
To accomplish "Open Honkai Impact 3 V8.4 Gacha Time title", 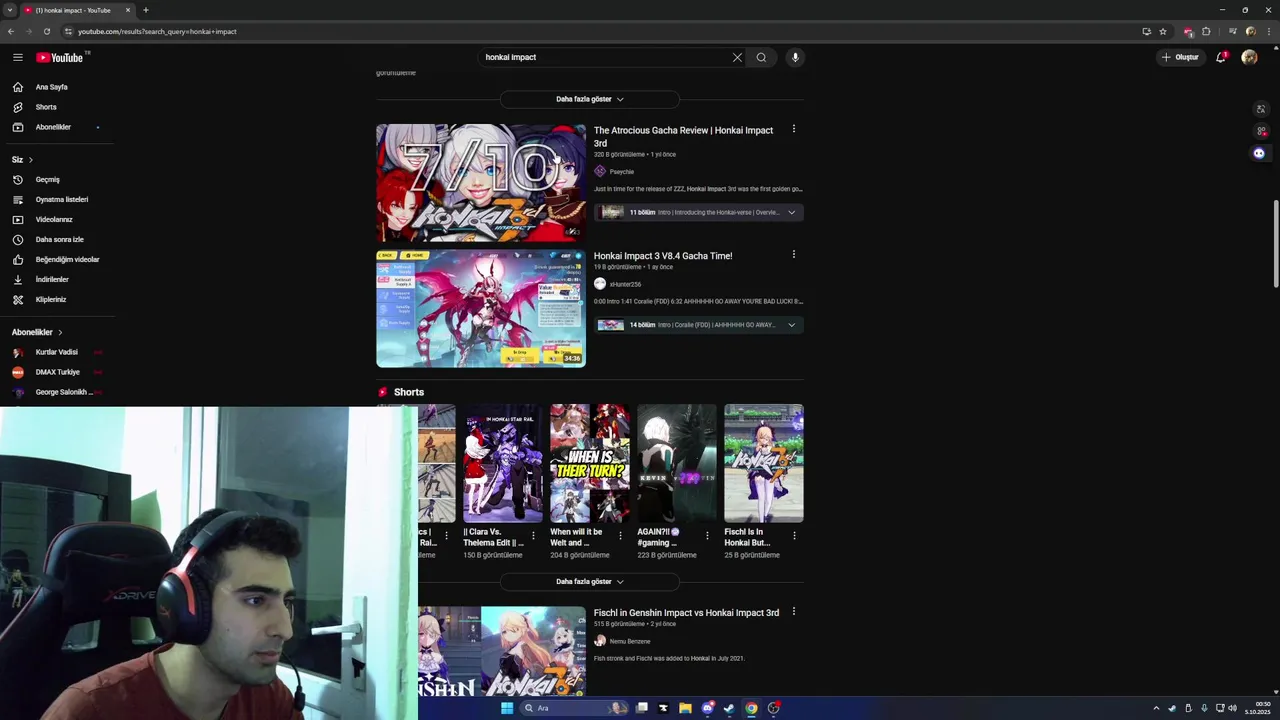I will click(663, 256).
